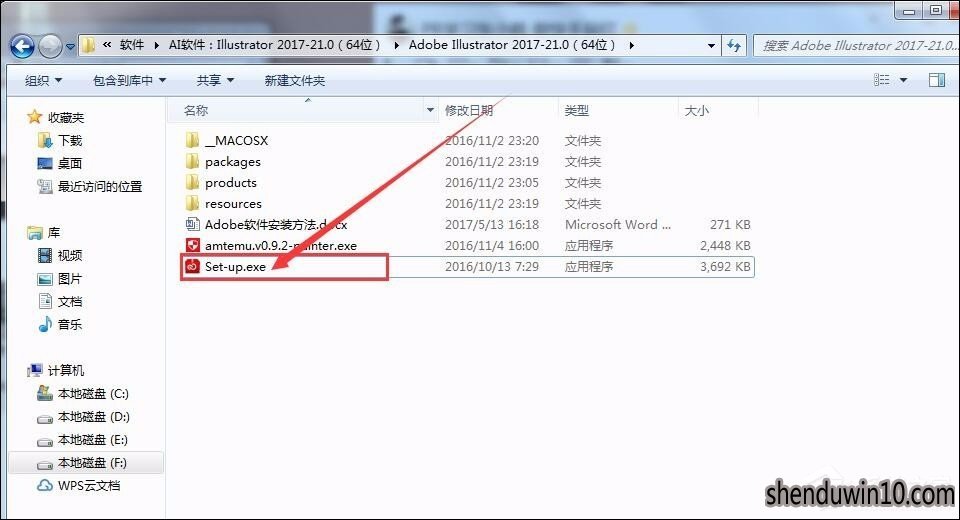Select the resources folder icon
960x520 pixels.
click(x=192, y=203)
